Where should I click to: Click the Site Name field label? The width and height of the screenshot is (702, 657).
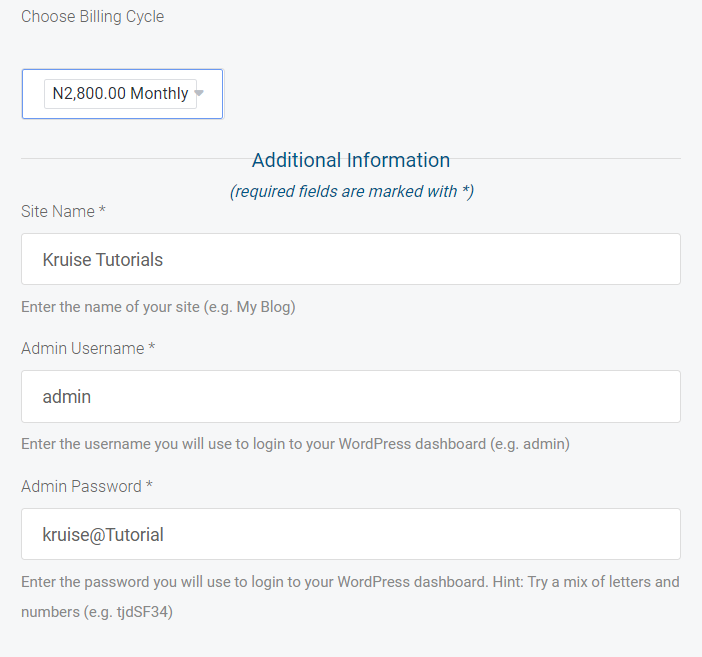[58, 212]
